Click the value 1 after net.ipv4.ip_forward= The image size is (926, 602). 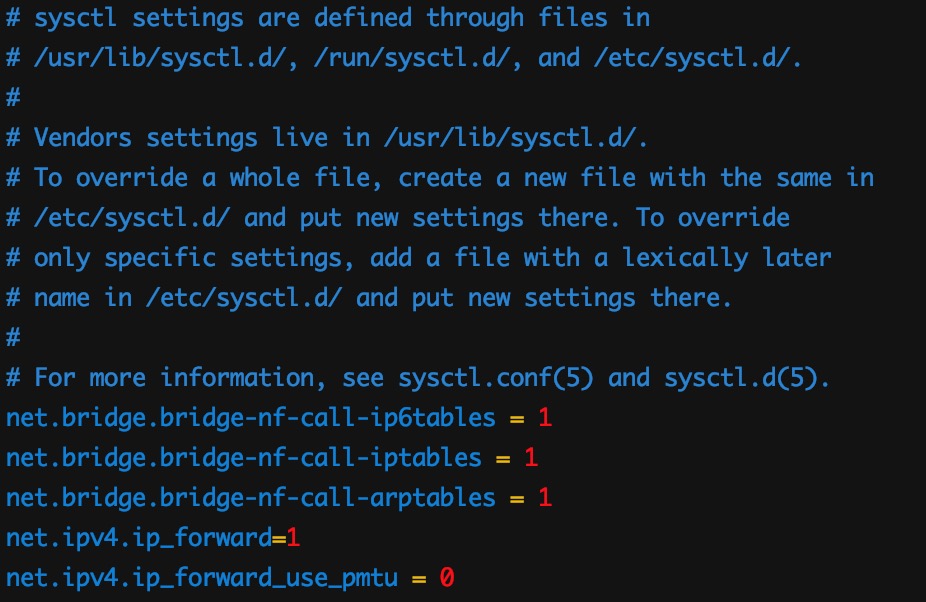[x=294, y=537]
